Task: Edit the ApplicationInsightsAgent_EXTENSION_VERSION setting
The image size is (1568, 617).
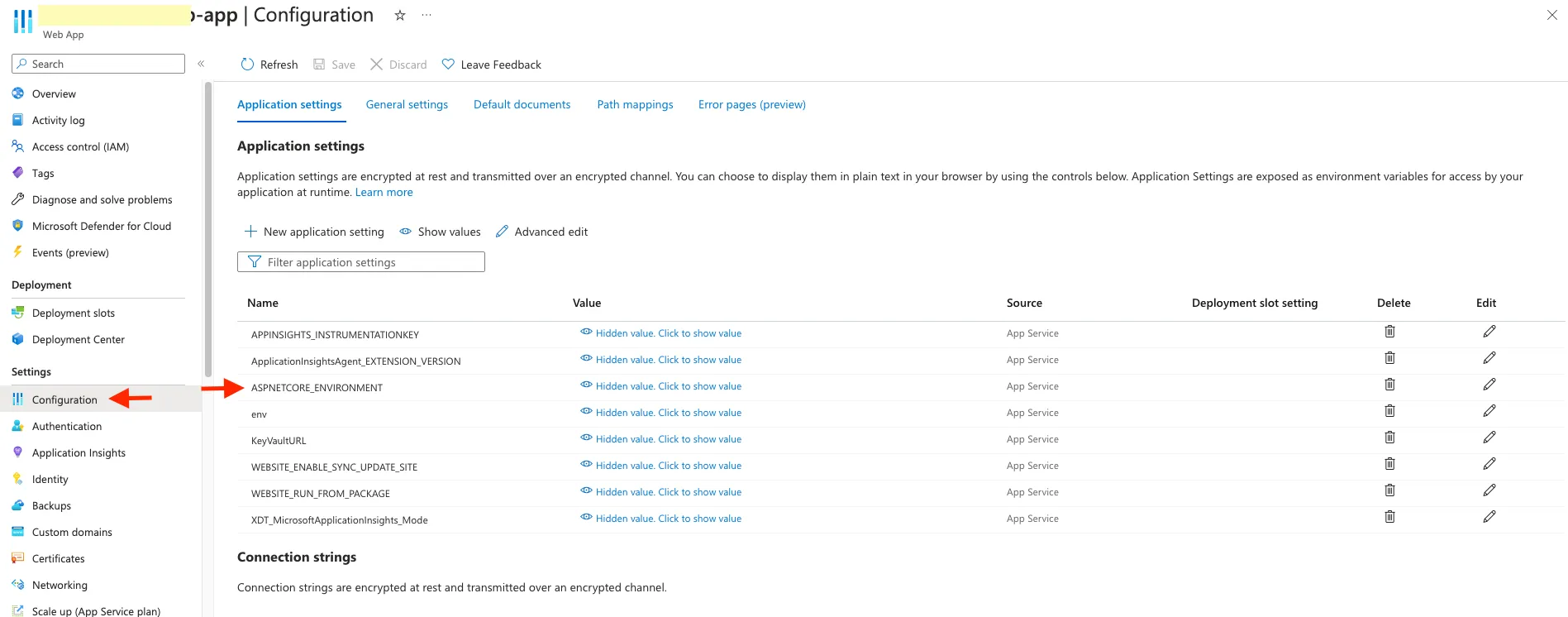Action: pyautogui.click(x=1489, y=358)
